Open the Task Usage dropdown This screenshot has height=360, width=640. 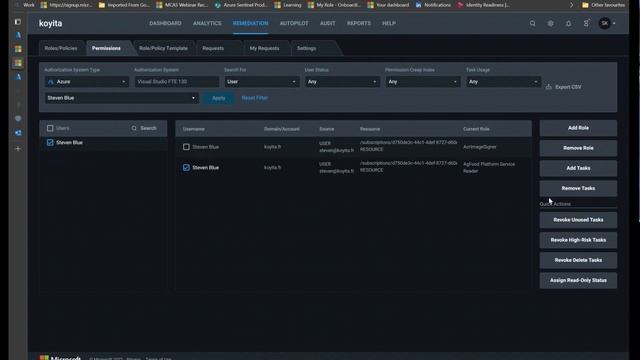pyautogui.click(x=503, y=82)
